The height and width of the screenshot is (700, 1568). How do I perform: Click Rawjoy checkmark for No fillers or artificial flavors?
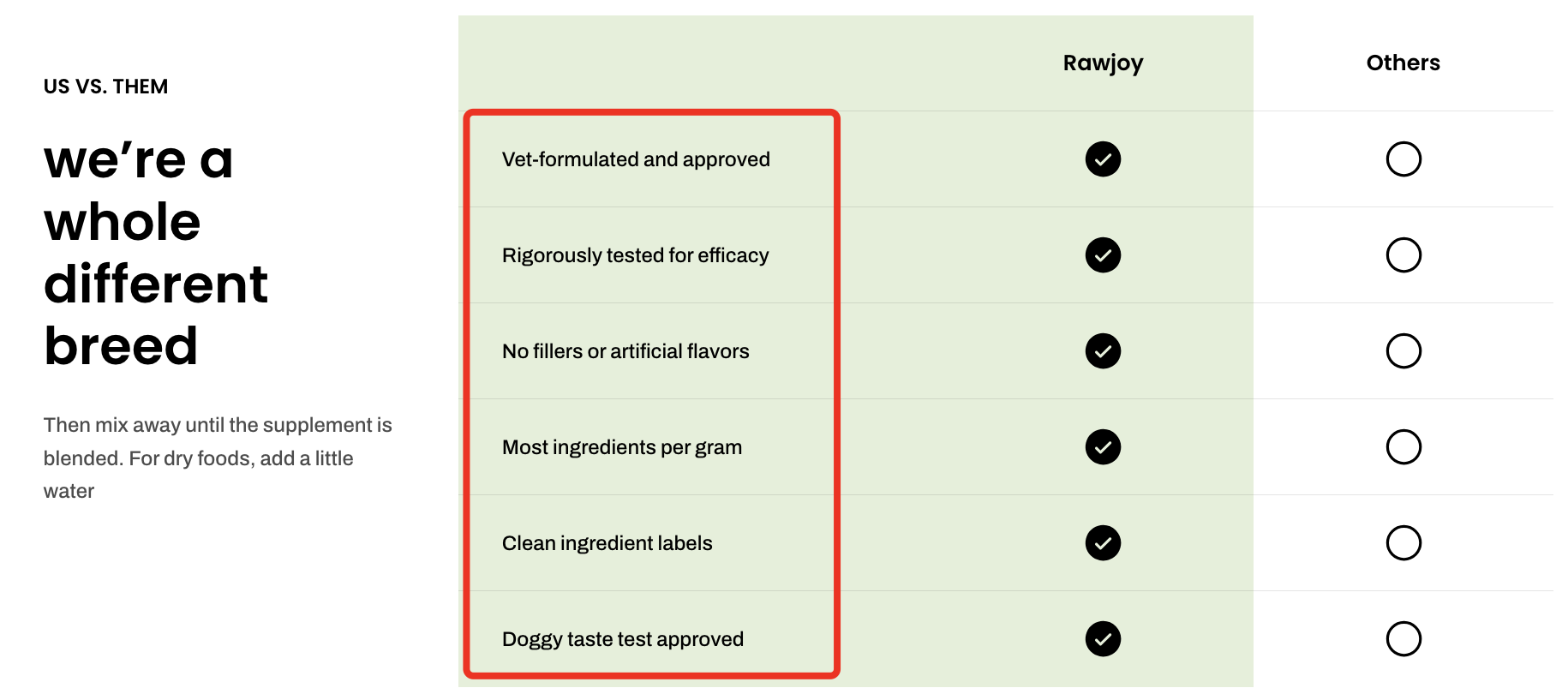[1103, 351]
